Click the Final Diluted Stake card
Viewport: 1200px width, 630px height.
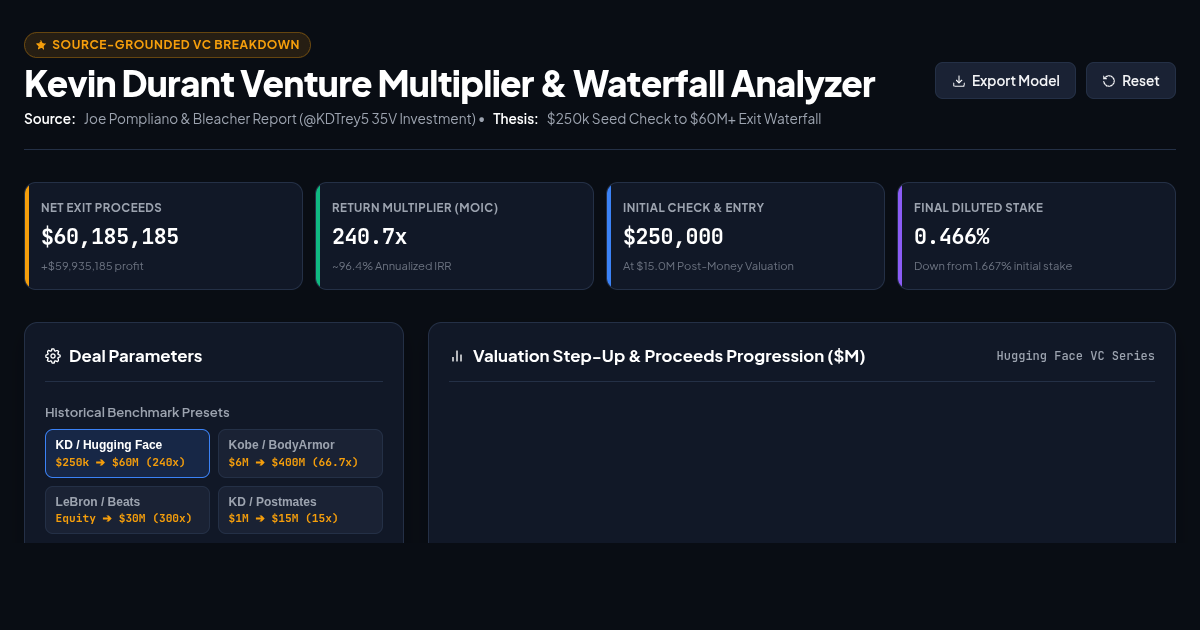(x=1036, y=236)
